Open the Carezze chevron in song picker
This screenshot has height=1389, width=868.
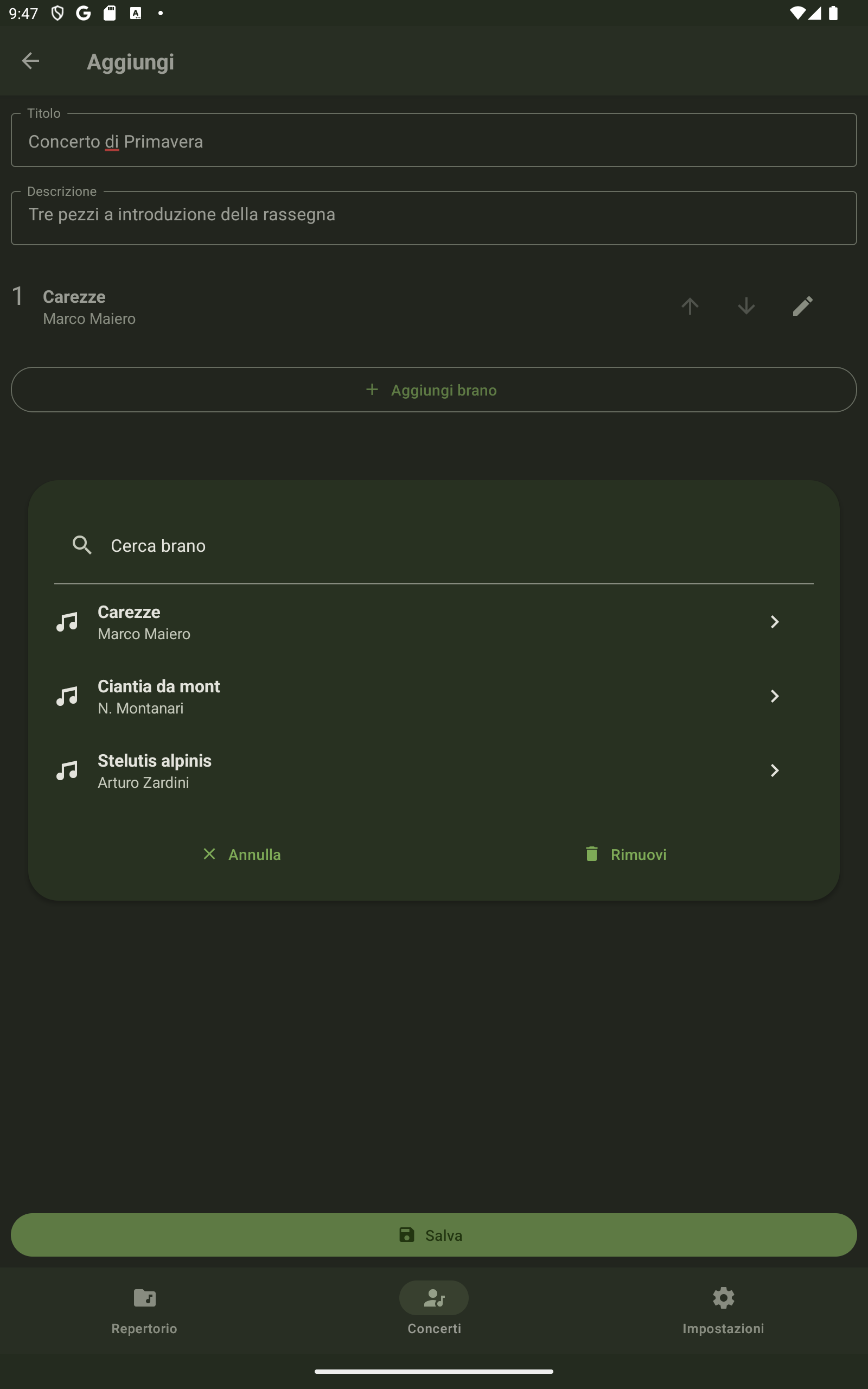[774, 622]
